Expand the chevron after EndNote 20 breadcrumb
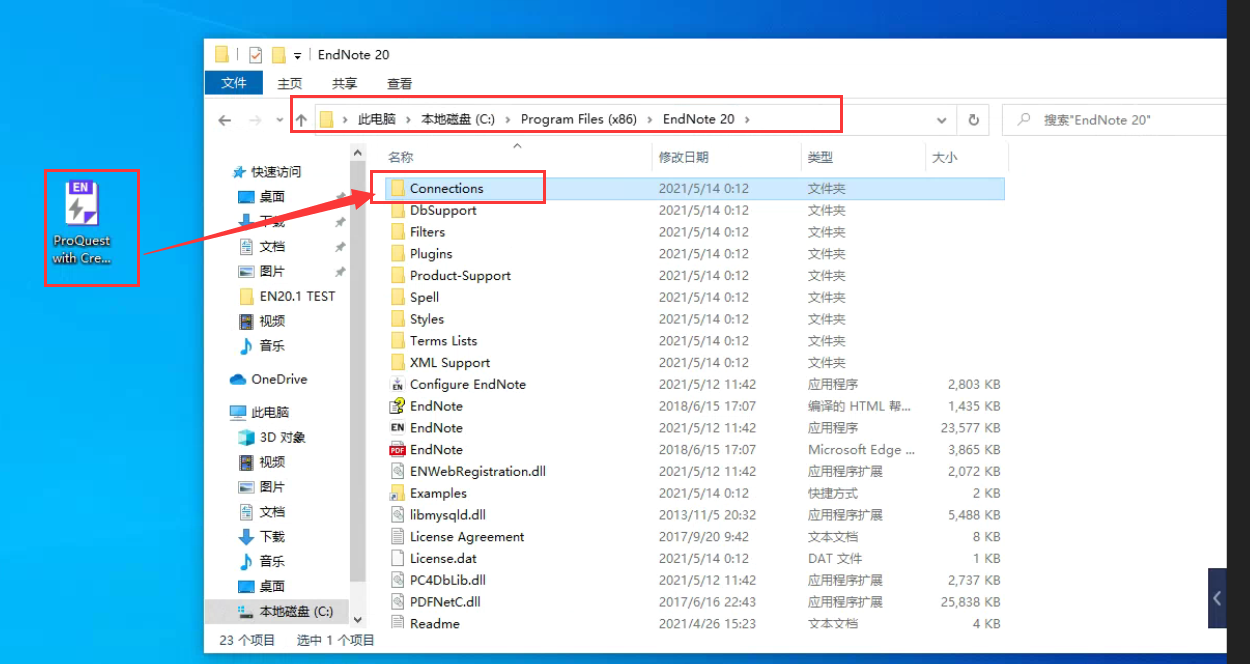Image resolution: width=1250 pixels, height=664 pixels. click(747, 119)
